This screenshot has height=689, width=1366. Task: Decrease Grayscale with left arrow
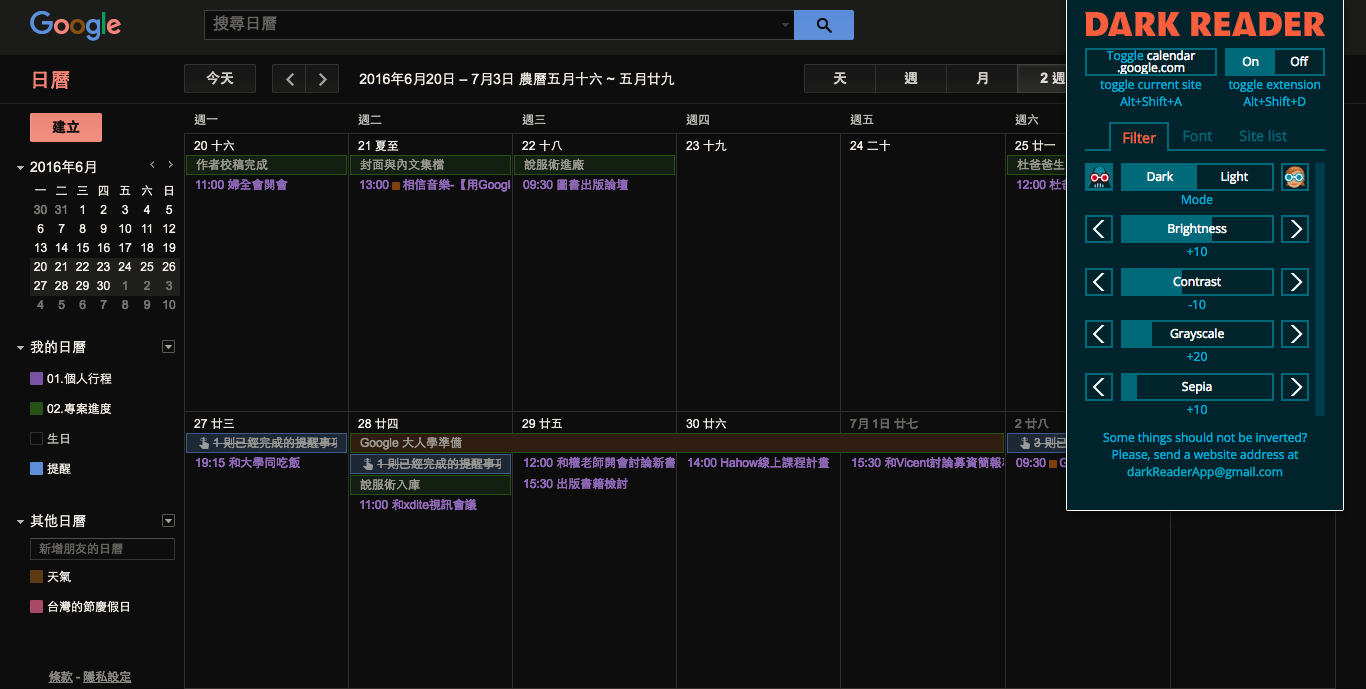point(1099,334)
